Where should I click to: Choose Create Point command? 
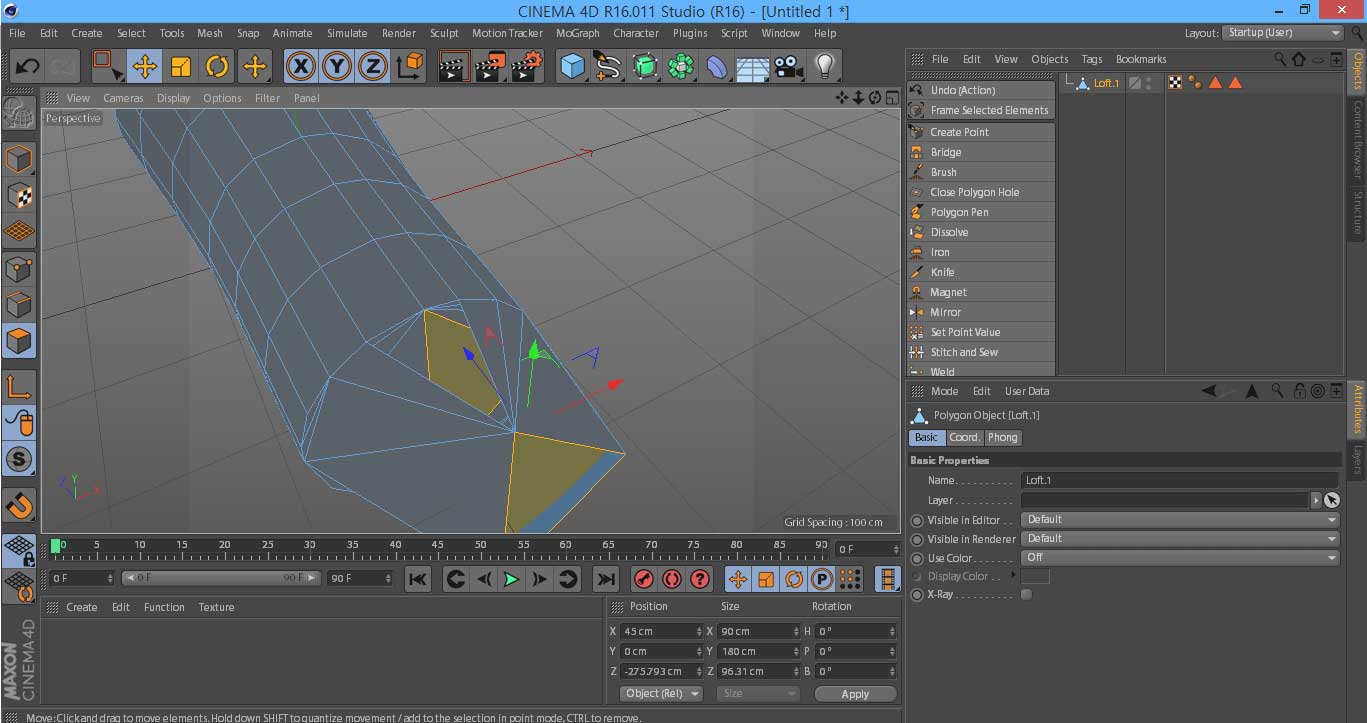point(981,132)
